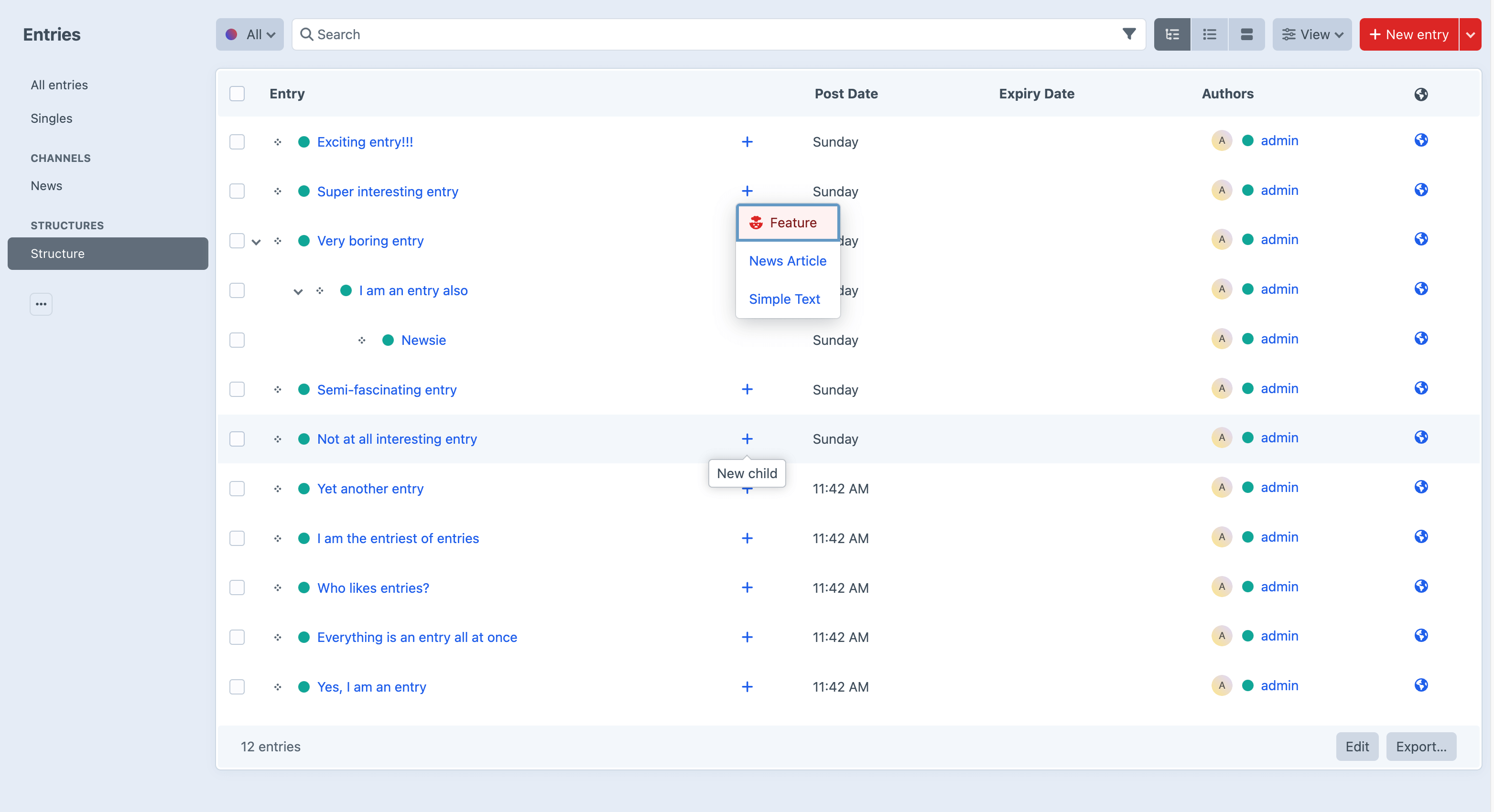This screenshot has height=812, width=1494.
Task: Add new child to Who likes entries?
Action: coord(747,588)
